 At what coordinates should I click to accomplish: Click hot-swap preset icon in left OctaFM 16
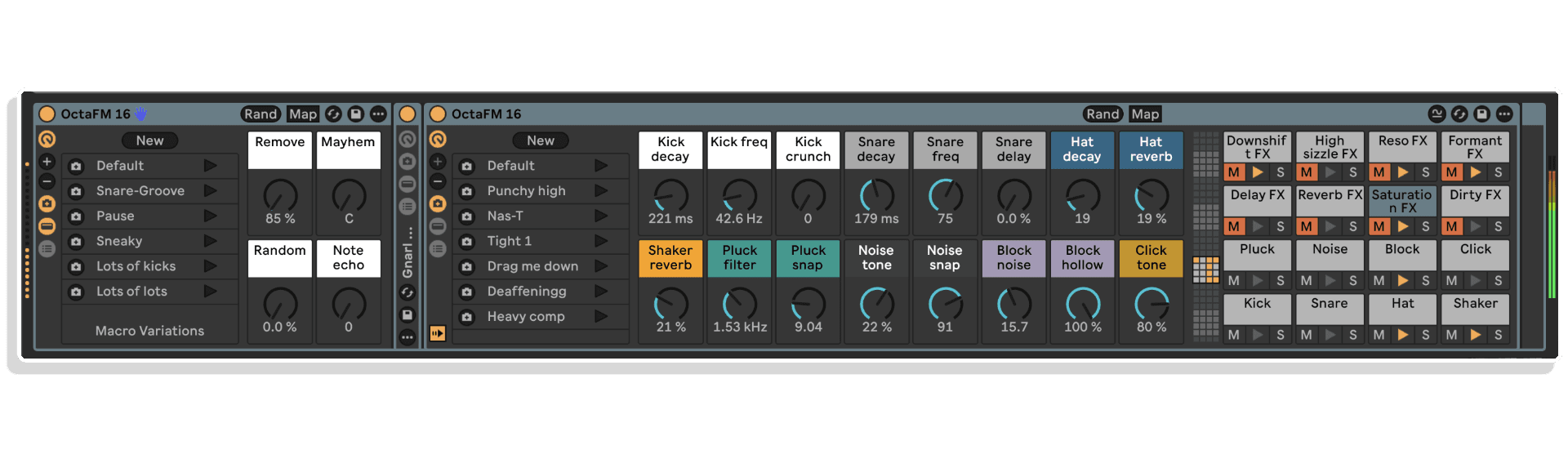pos(333,114)
